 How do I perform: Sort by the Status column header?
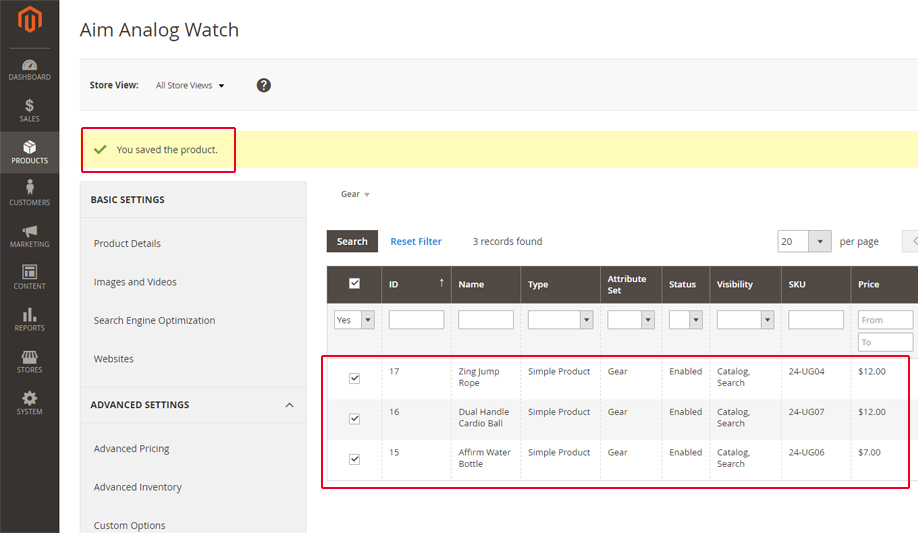pos(683,284)
